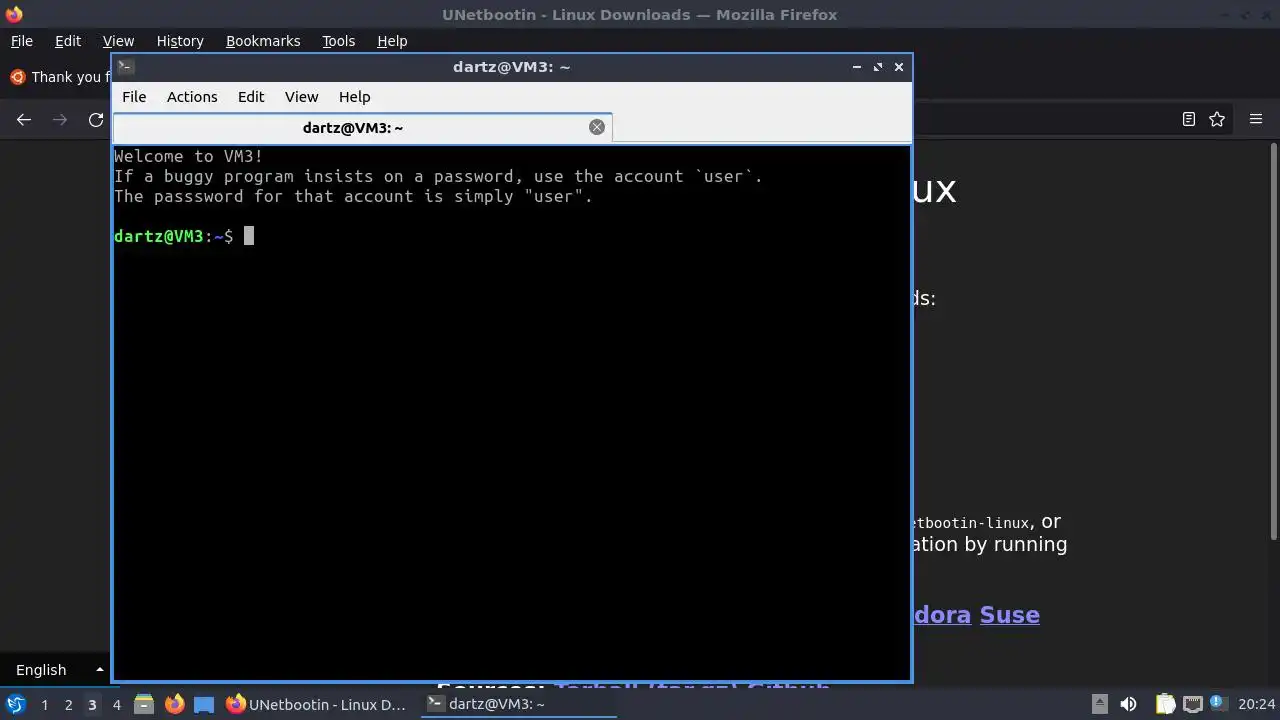Switch to workspace 1
This screenshot has height=720, width=1280.
tap(44, 705)
